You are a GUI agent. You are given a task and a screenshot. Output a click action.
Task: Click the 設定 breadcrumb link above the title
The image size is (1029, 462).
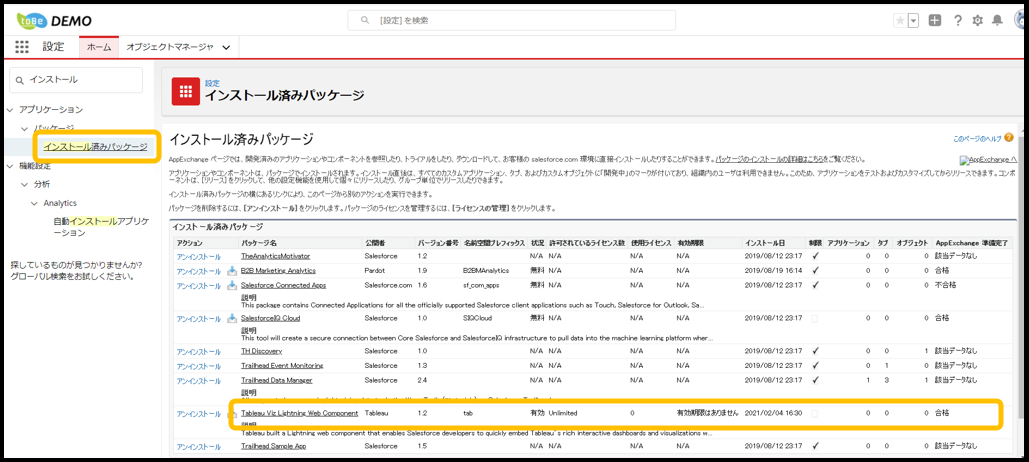coord(212,83)
